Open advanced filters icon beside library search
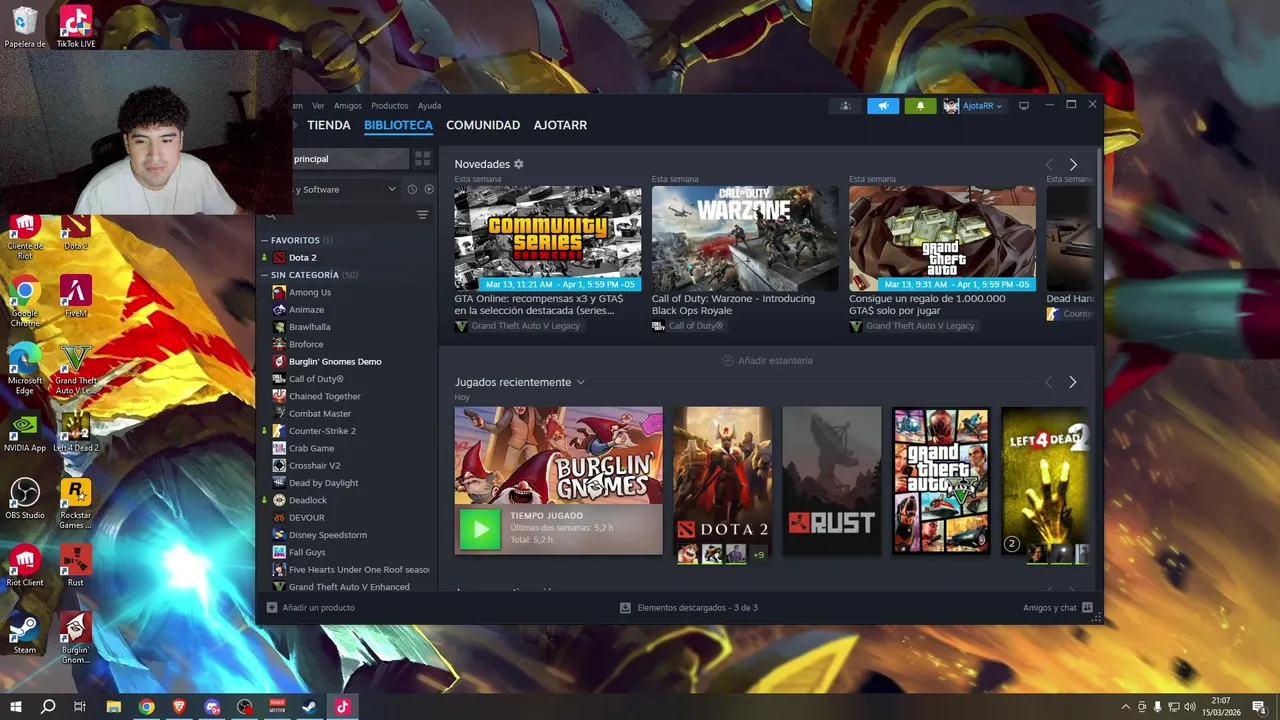 point(422,215)
